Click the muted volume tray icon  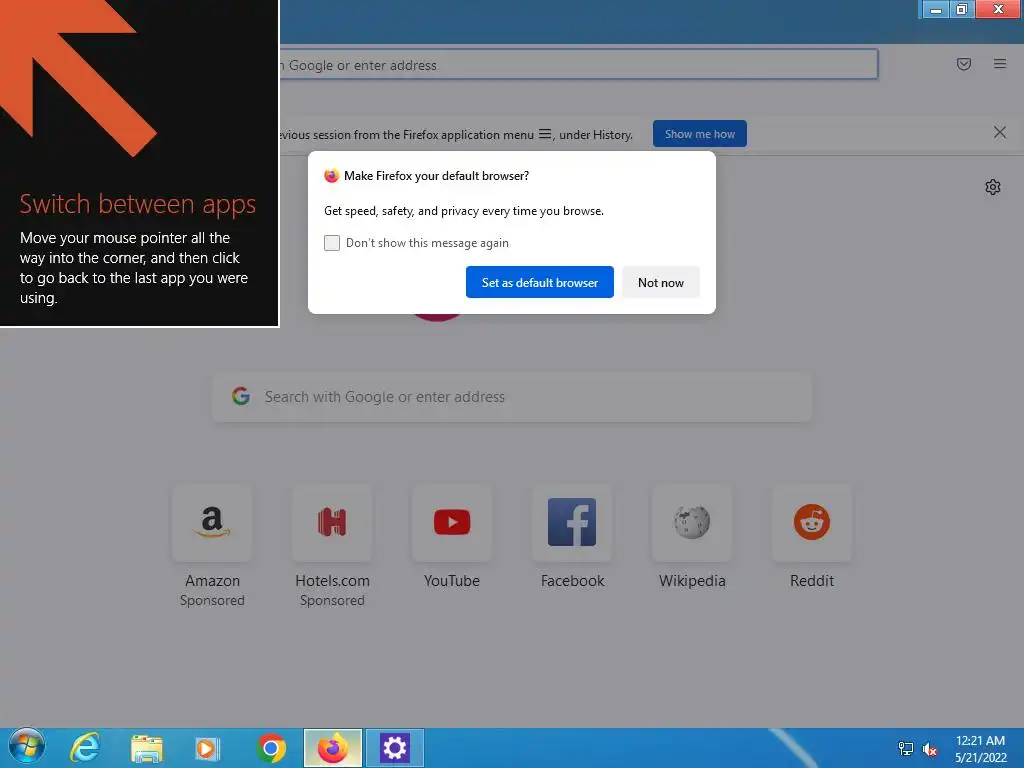(930, 748)
